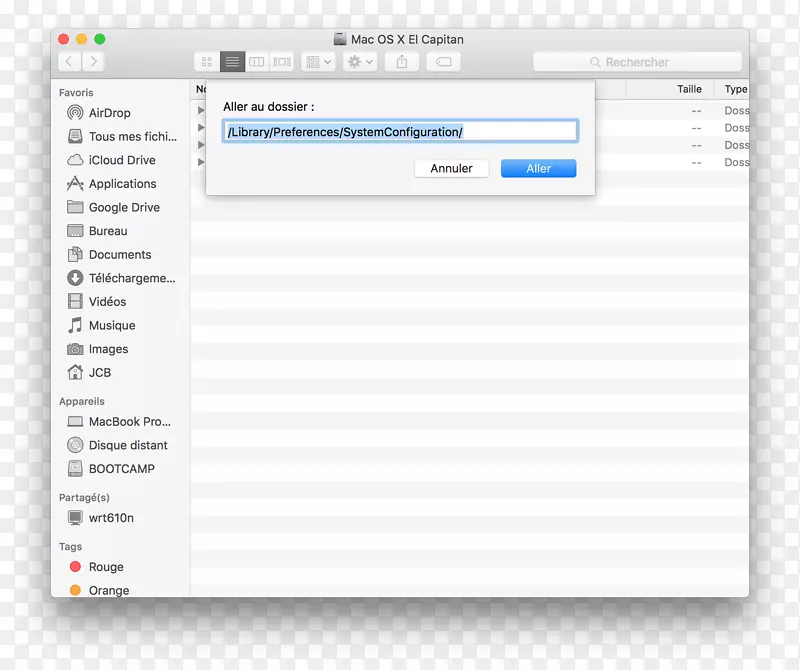The image size is (800, 670).
Task: Sort by the Taille column header
Action: pos(688,89)
